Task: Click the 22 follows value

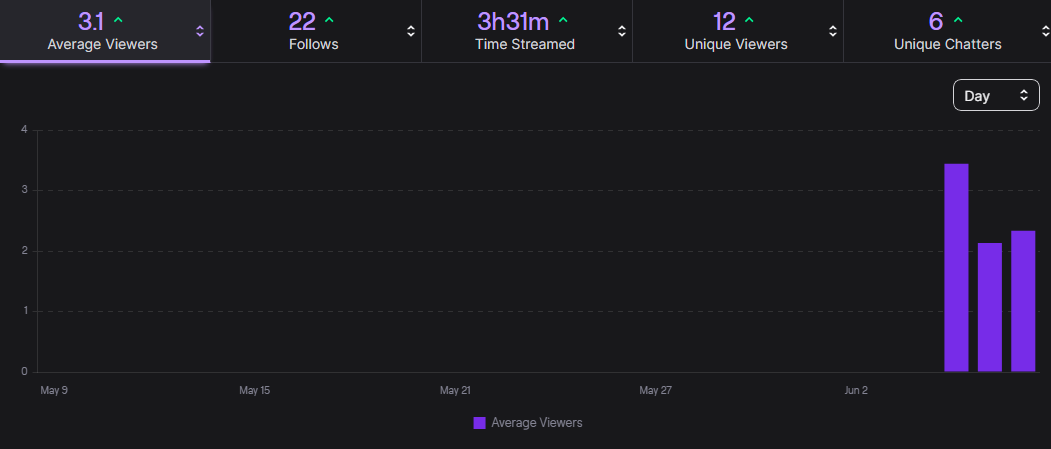Action: pyautogui.click(x=302, y=21)
